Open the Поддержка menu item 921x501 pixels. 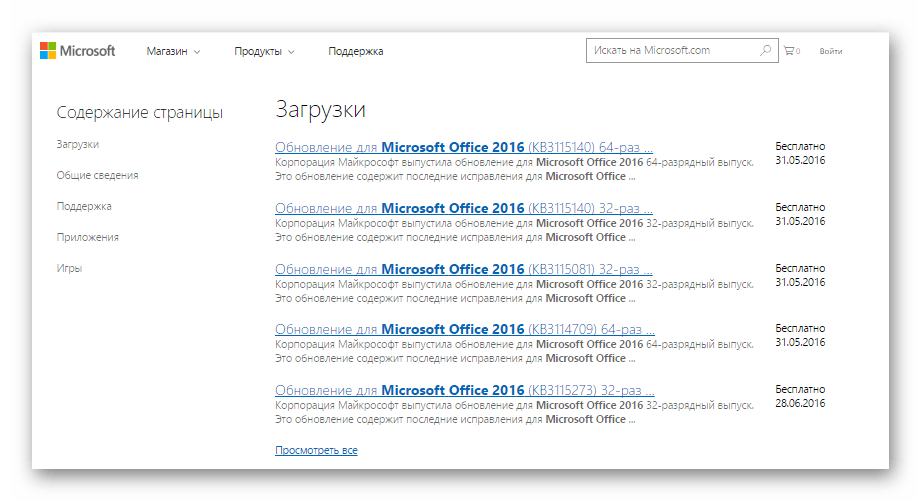(355, 51)
